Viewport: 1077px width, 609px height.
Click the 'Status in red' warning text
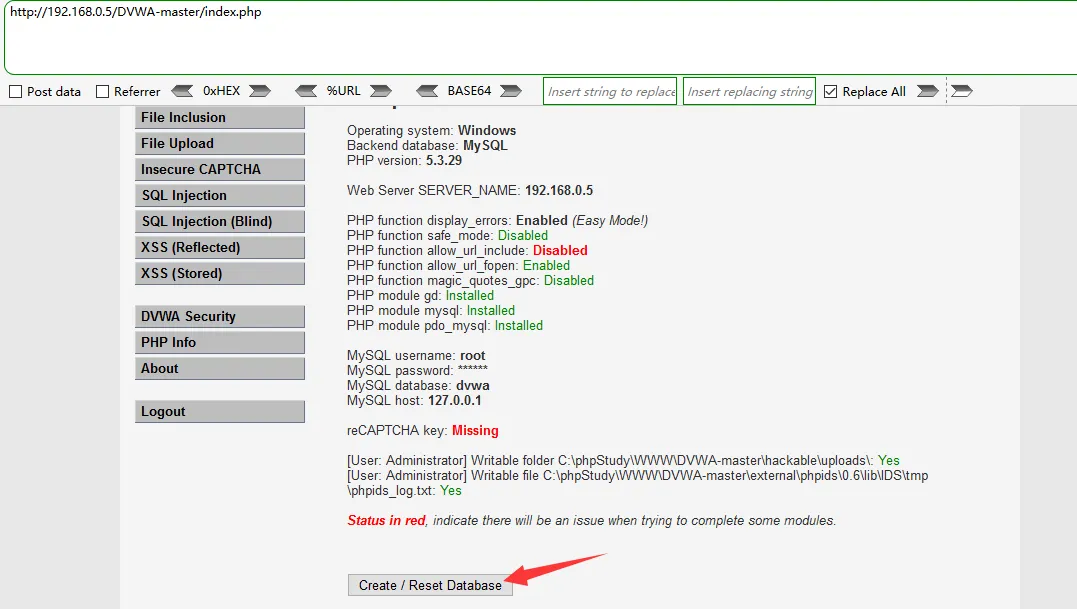click(x=387, y=520)
